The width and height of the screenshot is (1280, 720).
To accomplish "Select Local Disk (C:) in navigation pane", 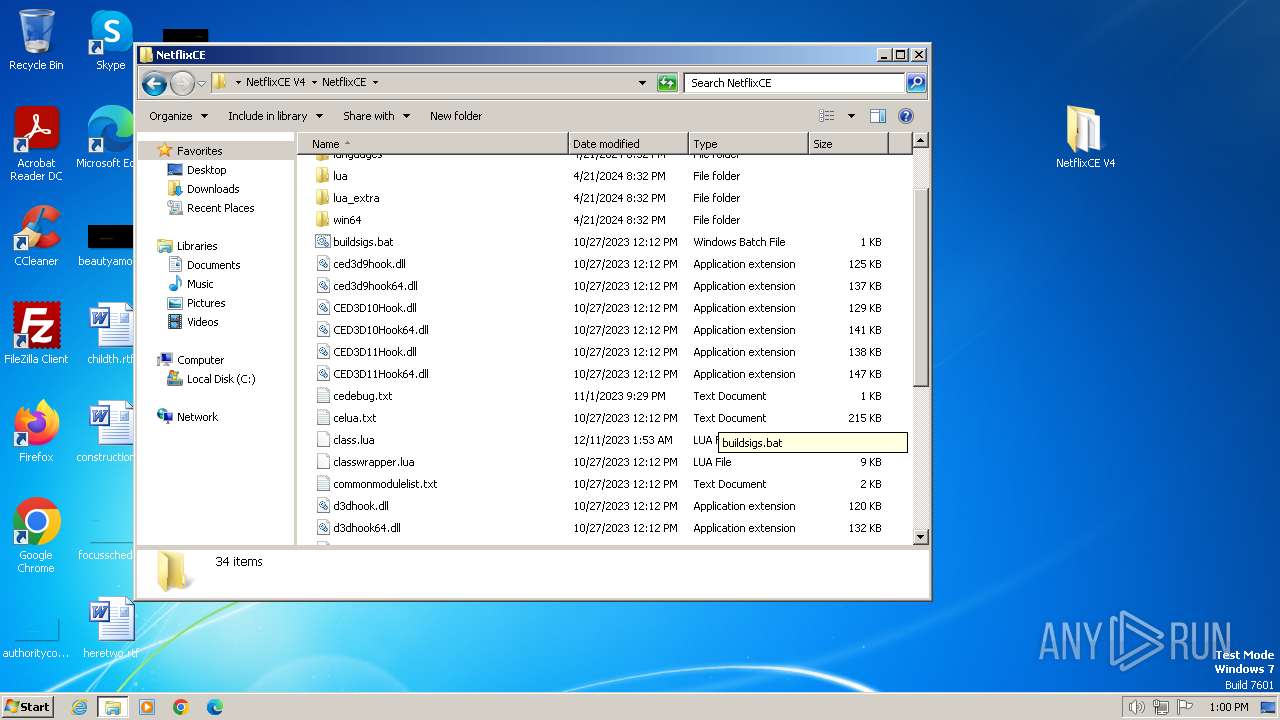I will pos(220,379).
